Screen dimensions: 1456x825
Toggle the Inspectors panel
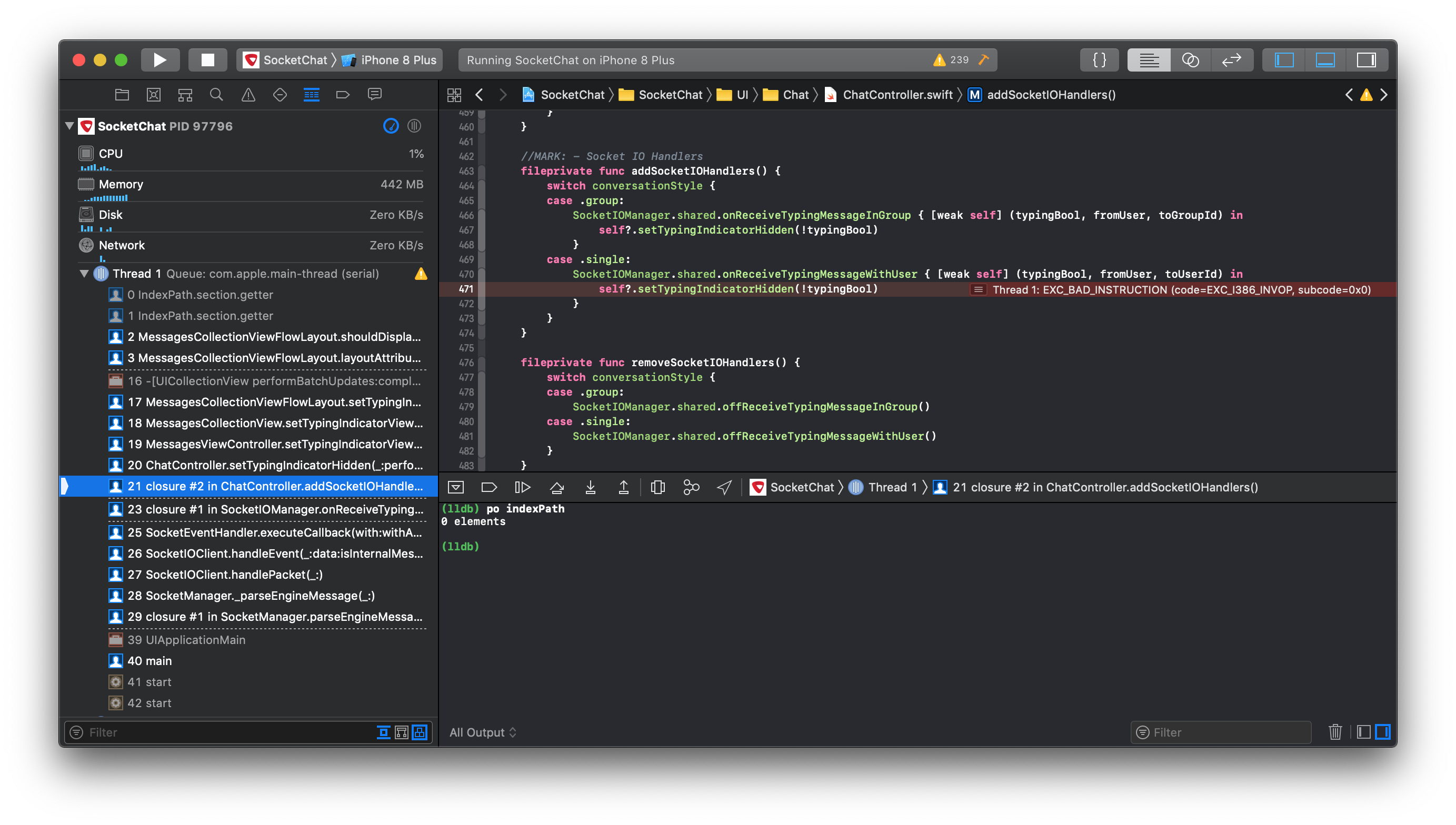point(1367,60)
